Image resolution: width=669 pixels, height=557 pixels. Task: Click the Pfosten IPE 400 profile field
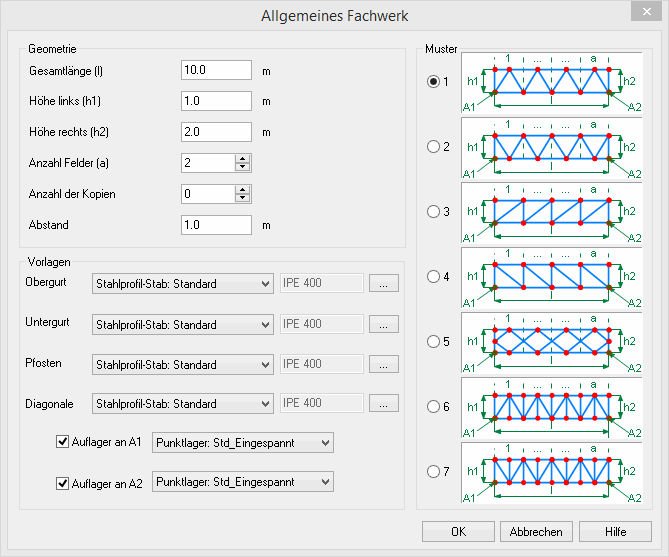[x=322, y=364]
